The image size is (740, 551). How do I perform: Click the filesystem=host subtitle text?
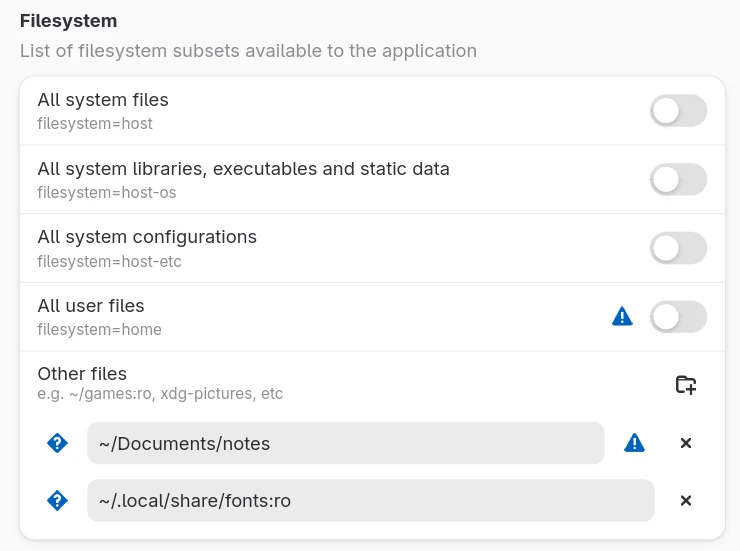point(95,124)
